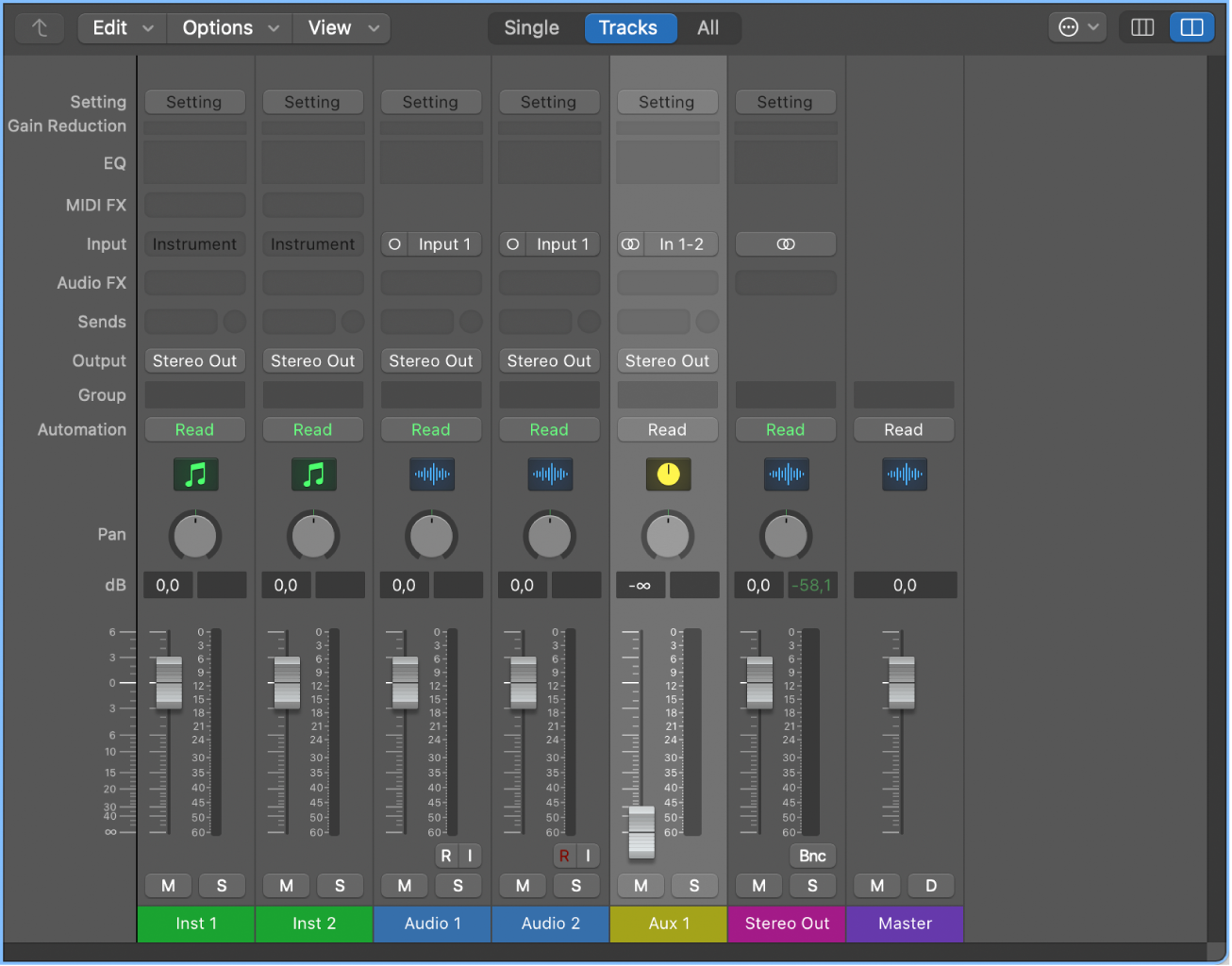Mute the Inst 1 channel

[168, 886]
